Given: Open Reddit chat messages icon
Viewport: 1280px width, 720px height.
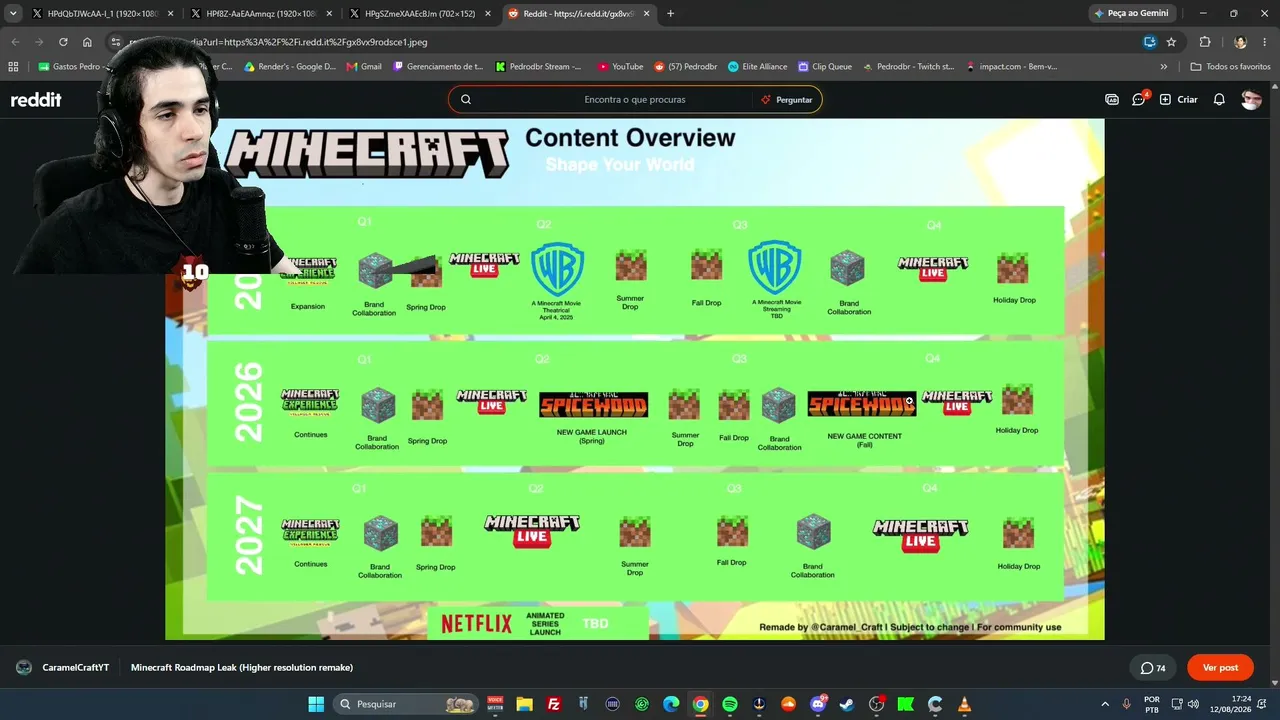Looking at the screenshot, I should coord(1139,99).
